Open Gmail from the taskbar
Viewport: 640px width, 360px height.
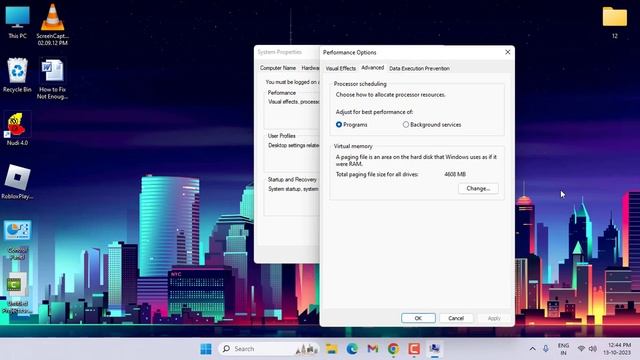point(373,349)
